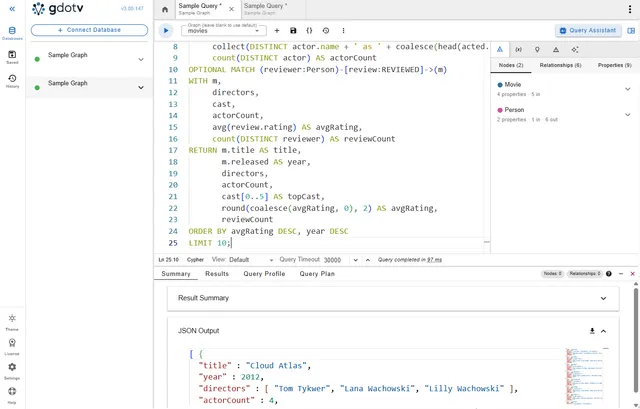Open the Query Plan tab
This screenshot has height=409, width=640.
tap(317, 274)
